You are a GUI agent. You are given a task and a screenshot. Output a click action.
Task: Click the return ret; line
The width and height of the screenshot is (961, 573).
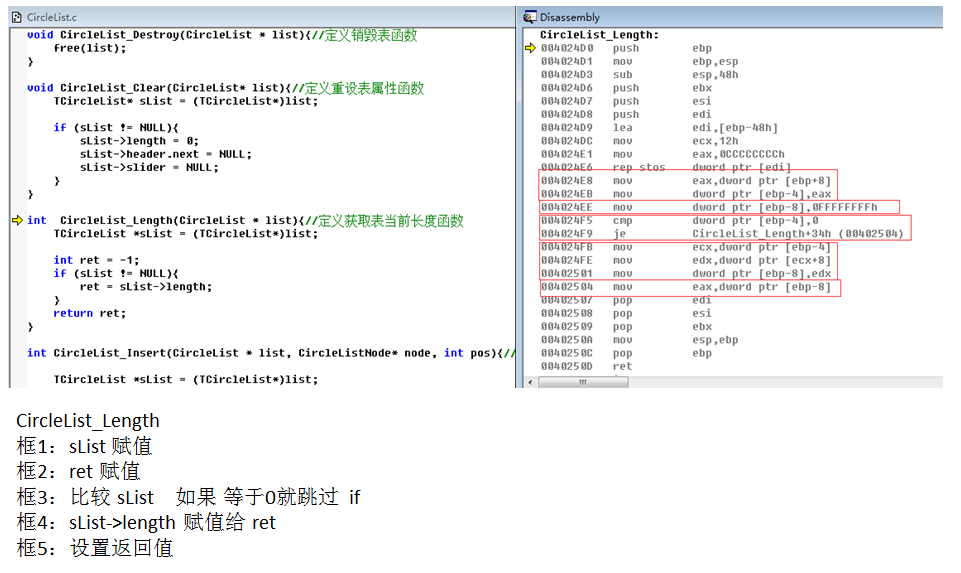click(x=89, y=313)
